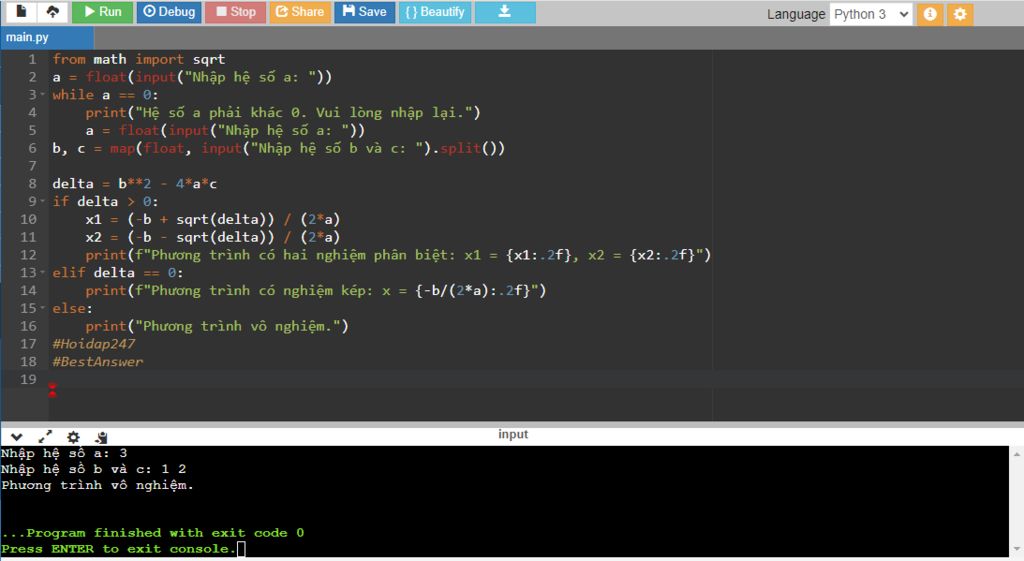Open the Language dropdown showing Python 3

[871, 14]
